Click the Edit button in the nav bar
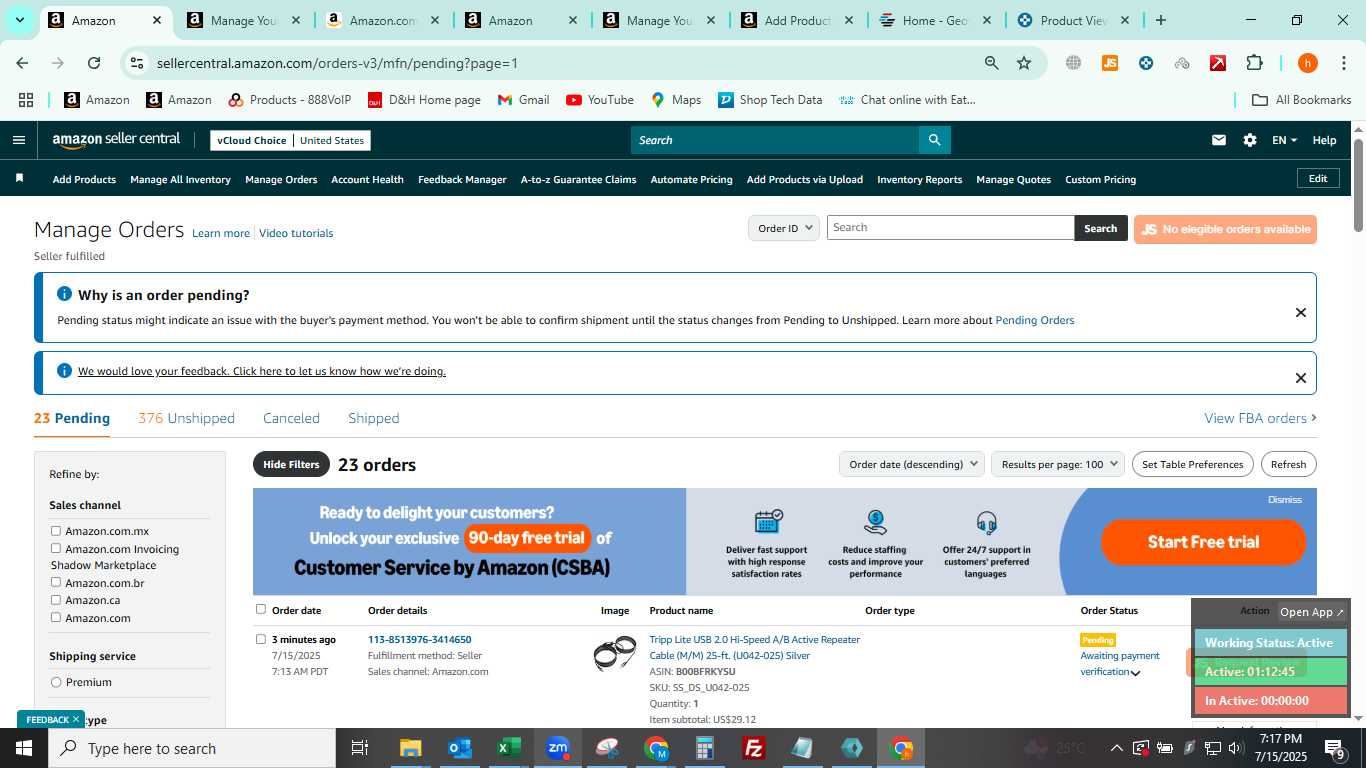 point(1318,178)
